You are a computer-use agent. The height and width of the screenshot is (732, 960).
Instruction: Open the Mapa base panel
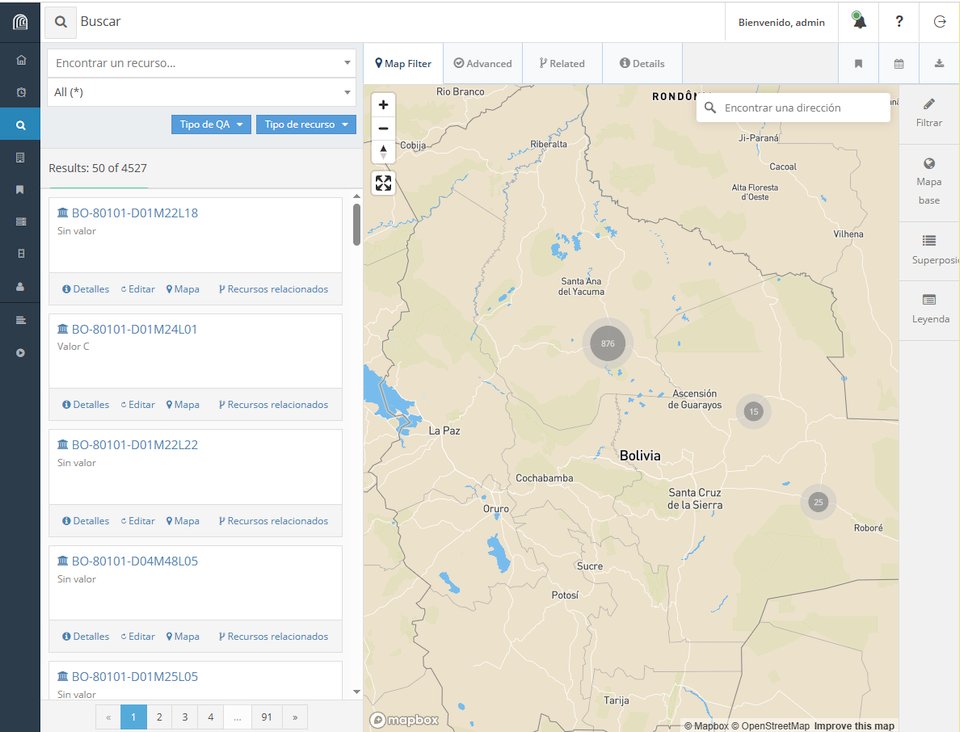click(x=929, y=181)
